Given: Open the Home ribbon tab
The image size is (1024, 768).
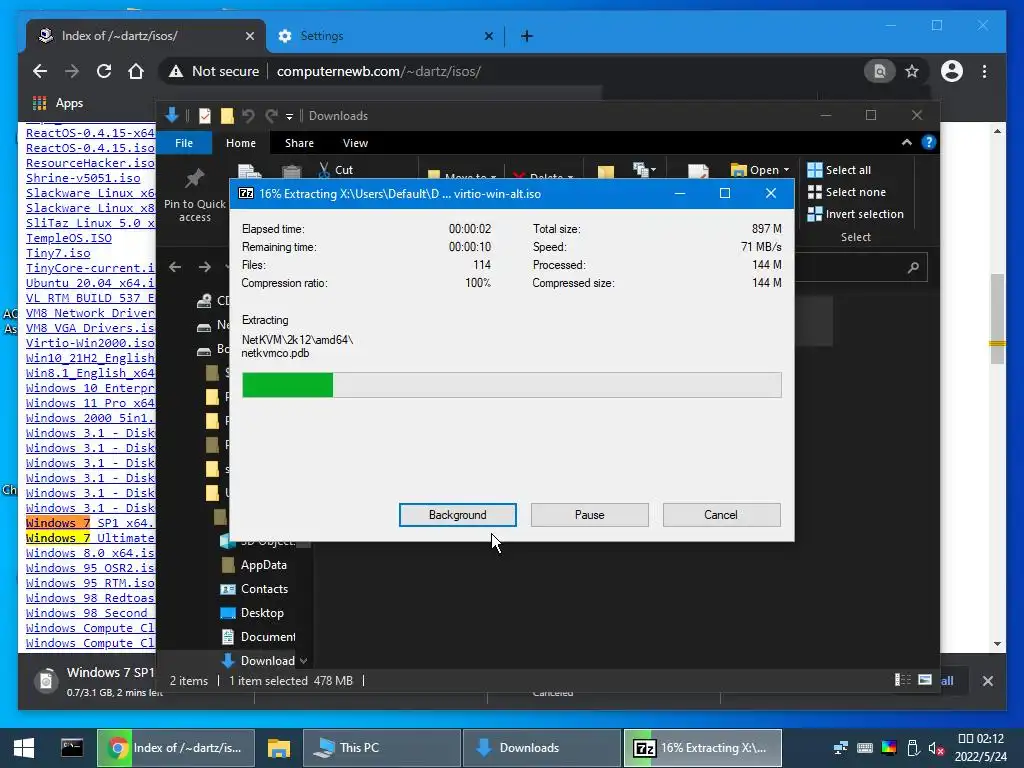Looking at the screenshot, I should pyautogui.click(x=241, y=143).
